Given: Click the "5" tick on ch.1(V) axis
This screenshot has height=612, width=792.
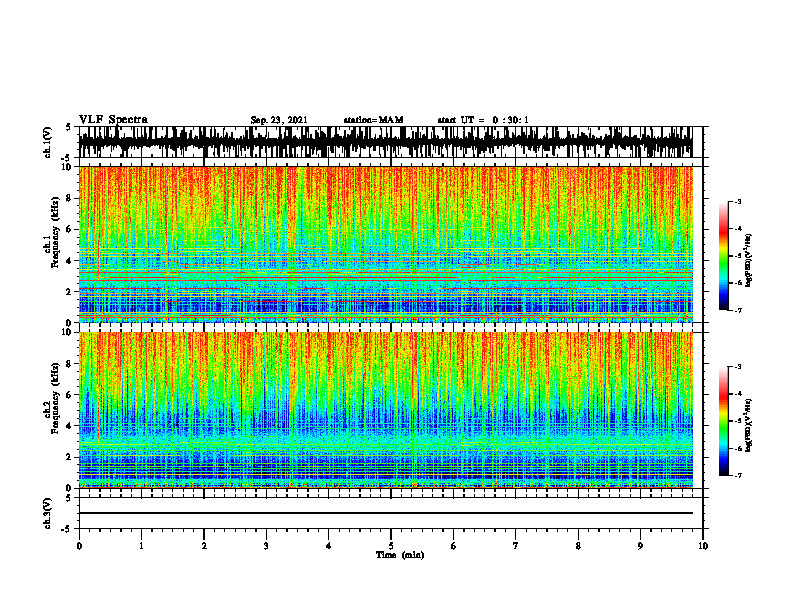Looking at the screenshot, I should coord(69,127).
